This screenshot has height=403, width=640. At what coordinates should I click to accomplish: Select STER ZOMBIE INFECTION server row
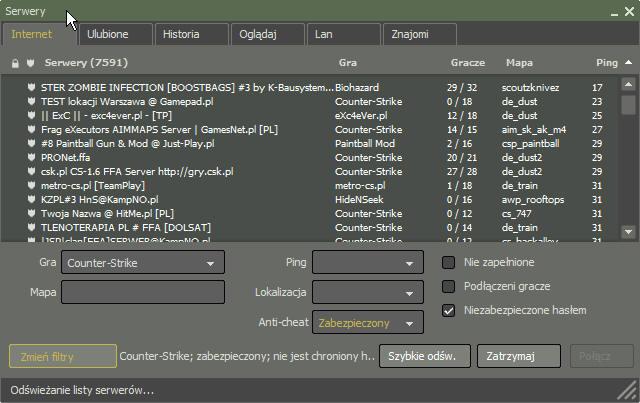310,87
